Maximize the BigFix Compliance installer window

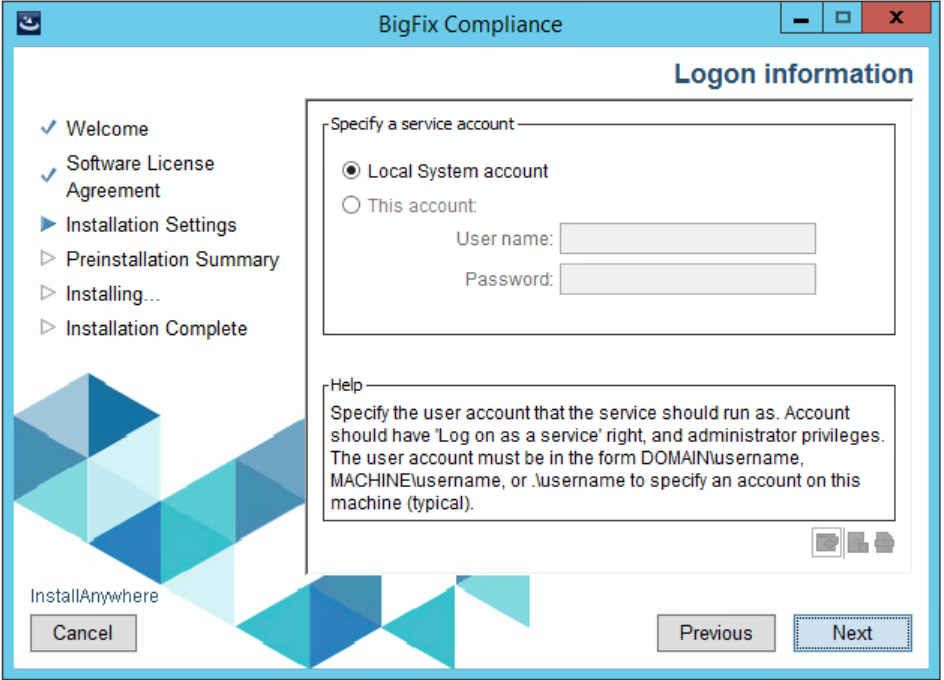843,20
